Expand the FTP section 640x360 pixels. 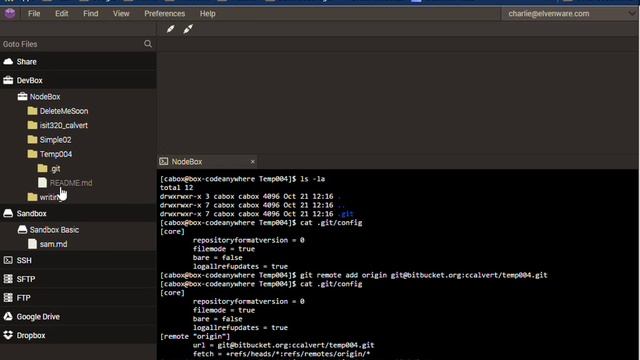click(x=23, y=298)
